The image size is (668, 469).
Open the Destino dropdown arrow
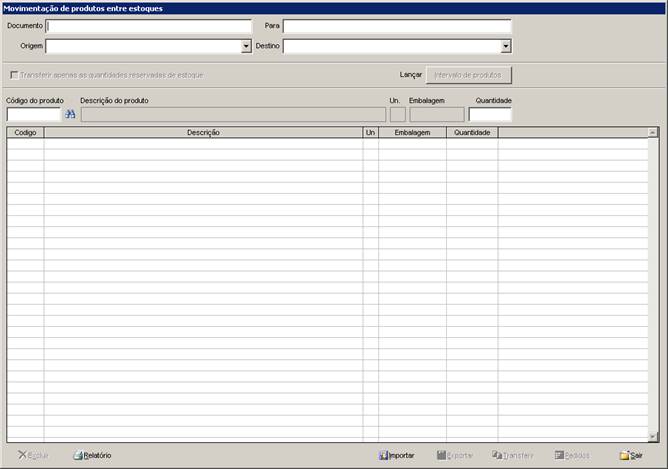click(506, 46)
